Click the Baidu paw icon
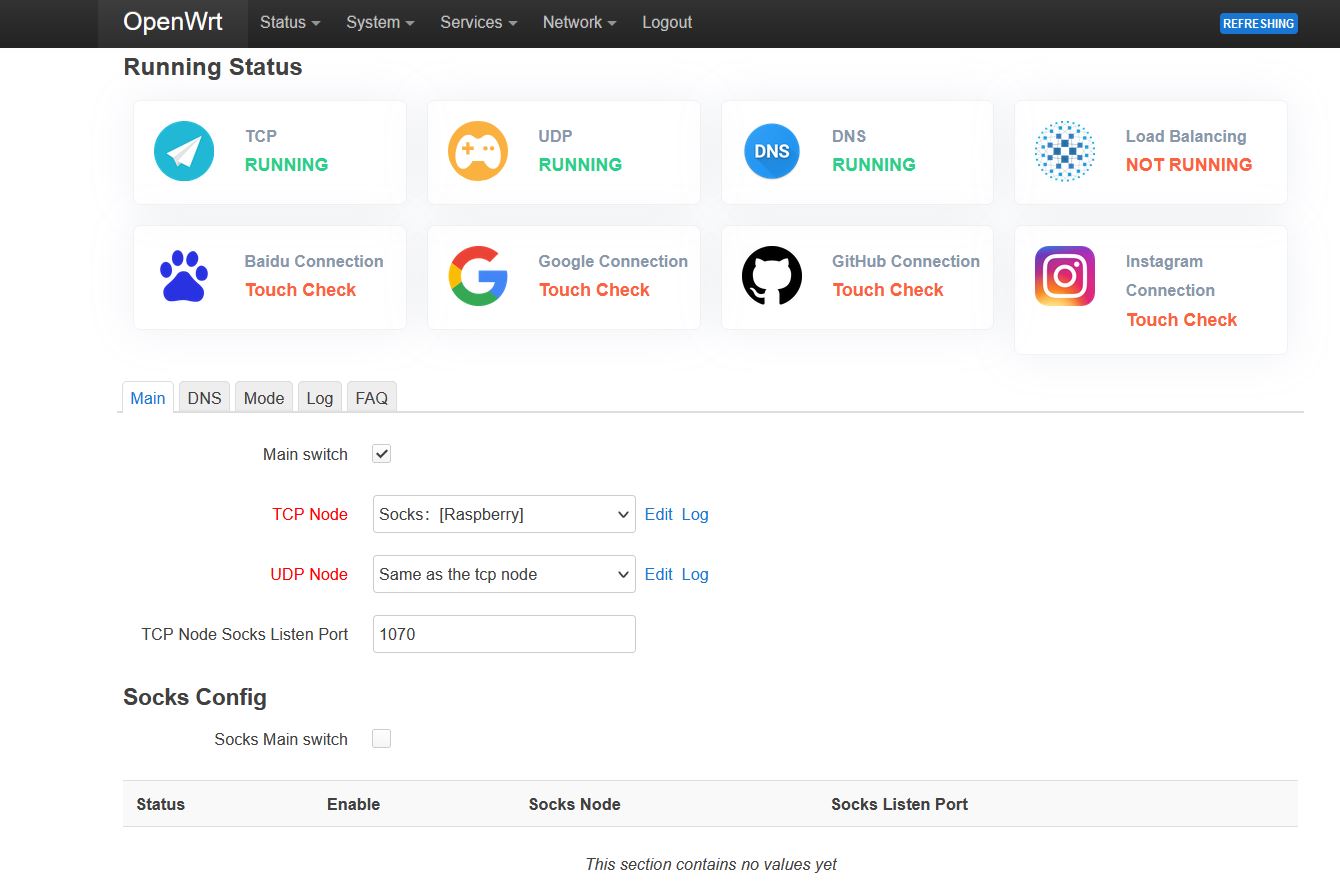Screen dimensions: 1340x882 [183, 276]
